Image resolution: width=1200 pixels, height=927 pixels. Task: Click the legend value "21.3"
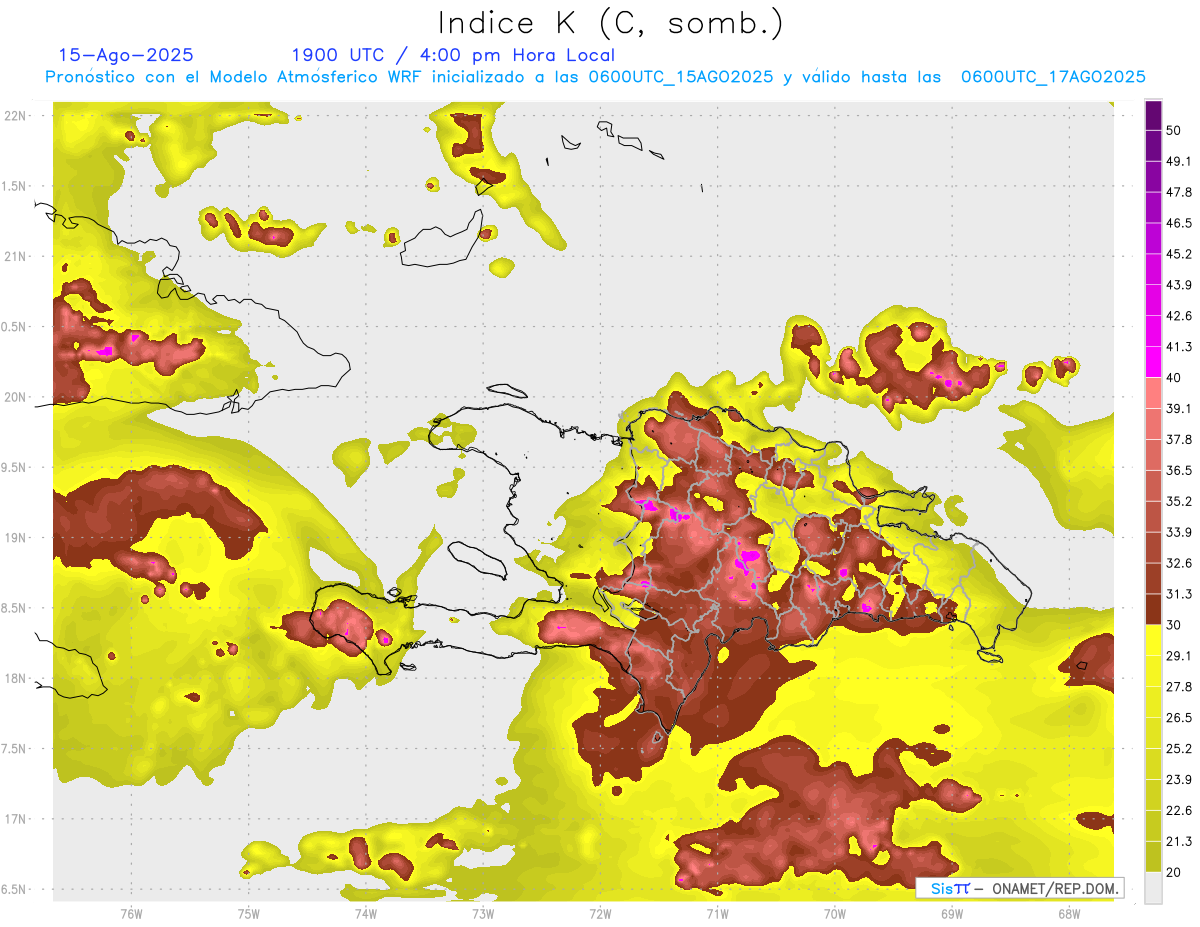coord(1179,841)
